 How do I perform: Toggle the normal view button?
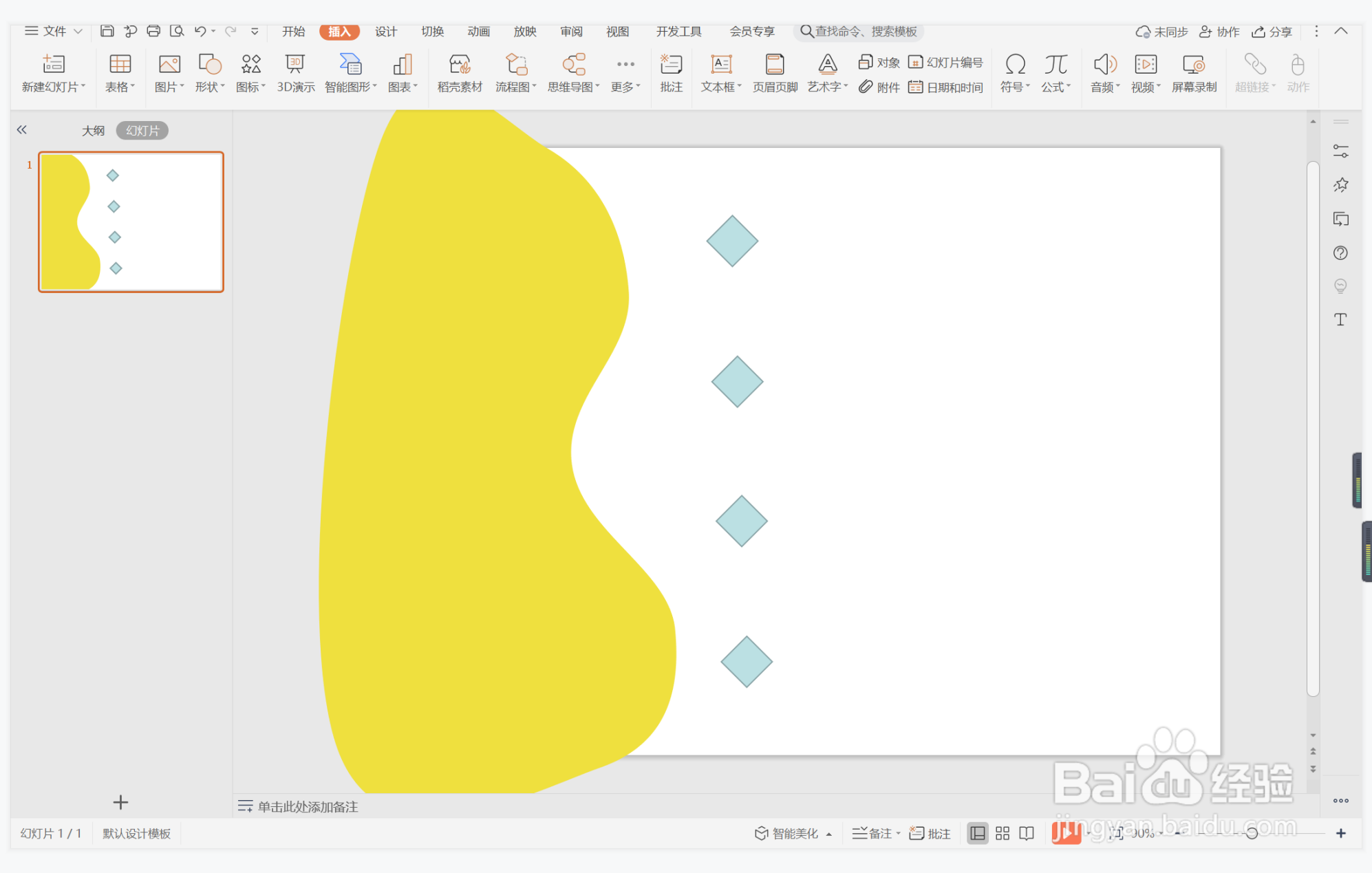click(x=977, y=833)
